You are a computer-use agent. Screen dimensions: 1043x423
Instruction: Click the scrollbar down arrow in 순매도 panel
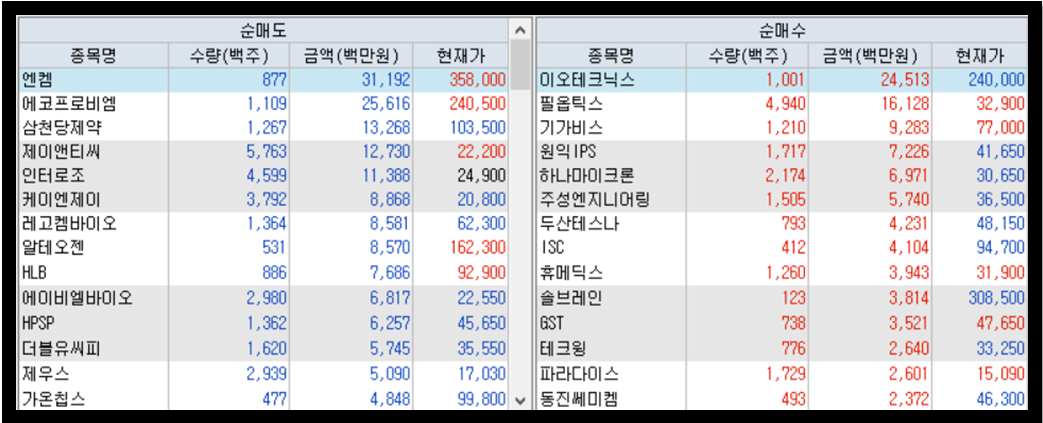520,400
